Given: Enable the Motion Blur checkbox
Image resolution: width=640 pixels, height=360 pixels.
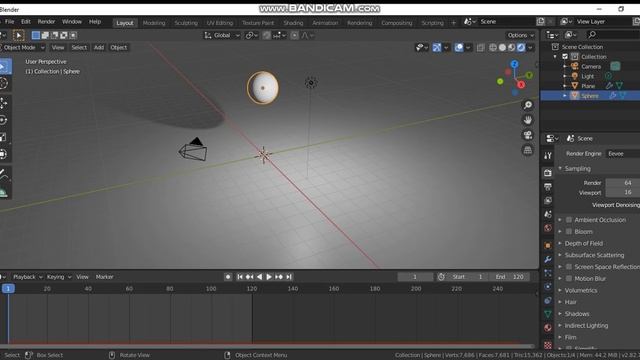Looking at the screenshot, I should coord(569,278).
